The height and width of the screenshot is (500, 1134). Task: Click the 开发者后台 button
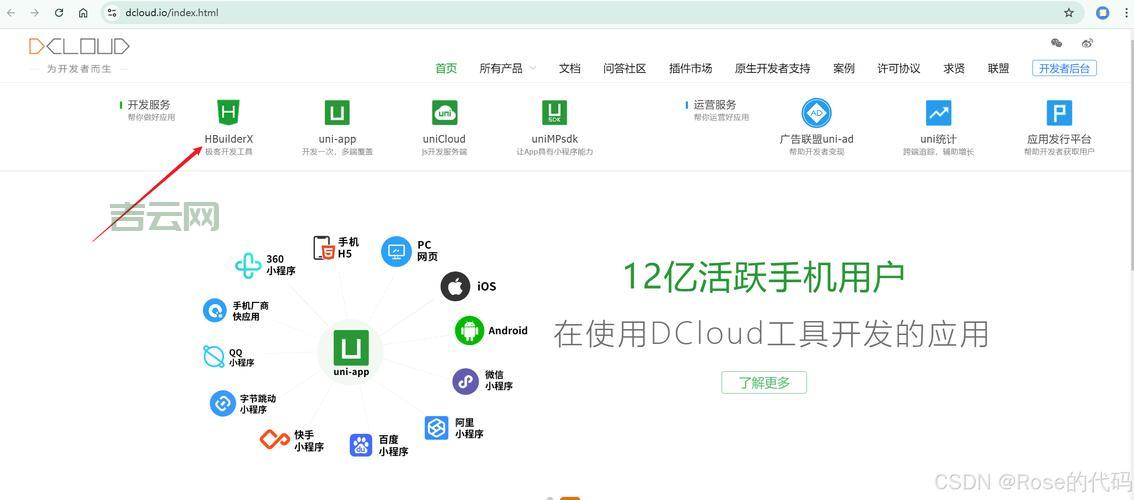click(1065, 69)
